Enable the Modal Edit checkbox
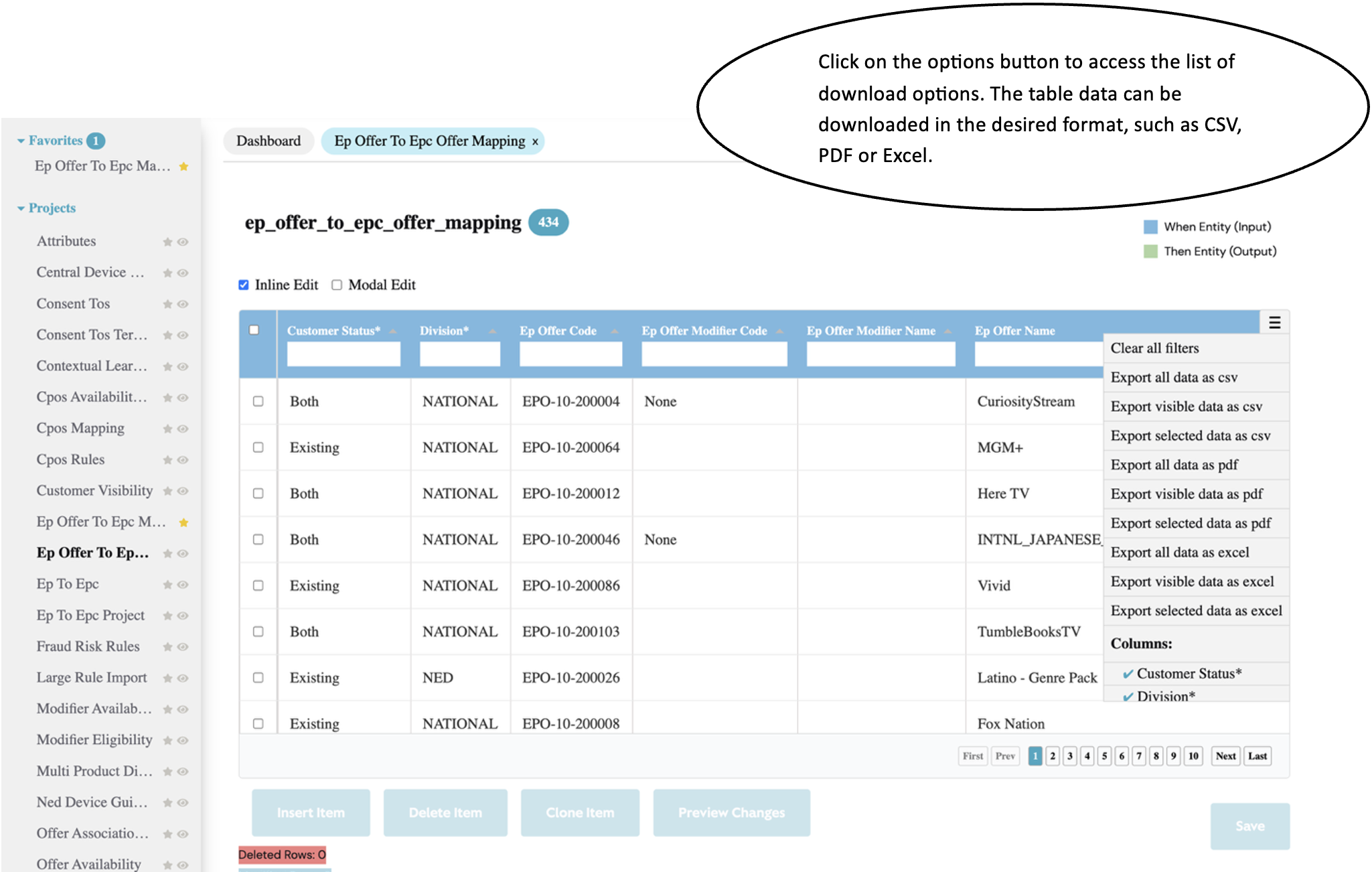 coord(337,285)
